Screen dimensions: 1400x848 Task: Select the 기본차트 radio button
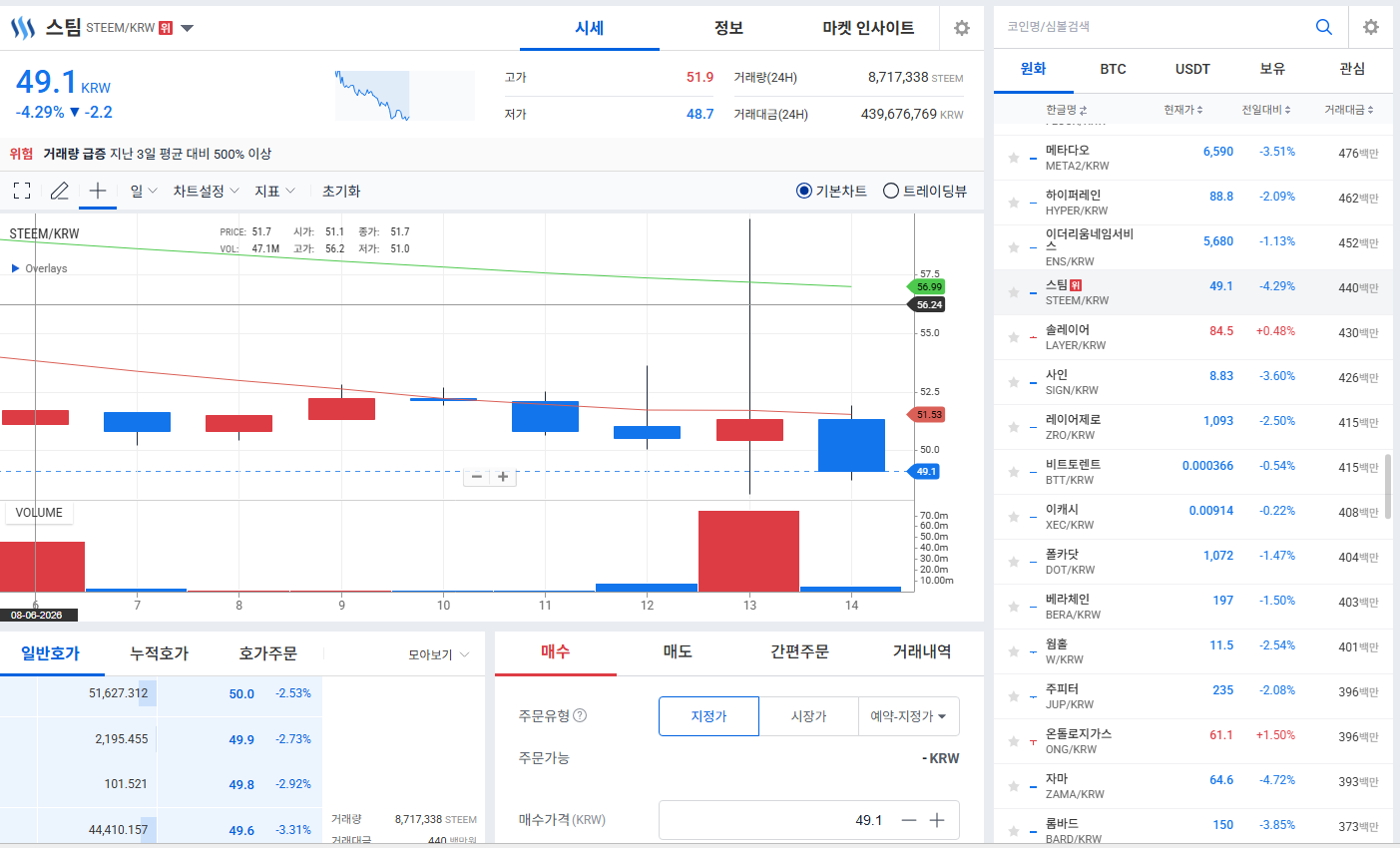pyautogui.click(x=804, y=191)
